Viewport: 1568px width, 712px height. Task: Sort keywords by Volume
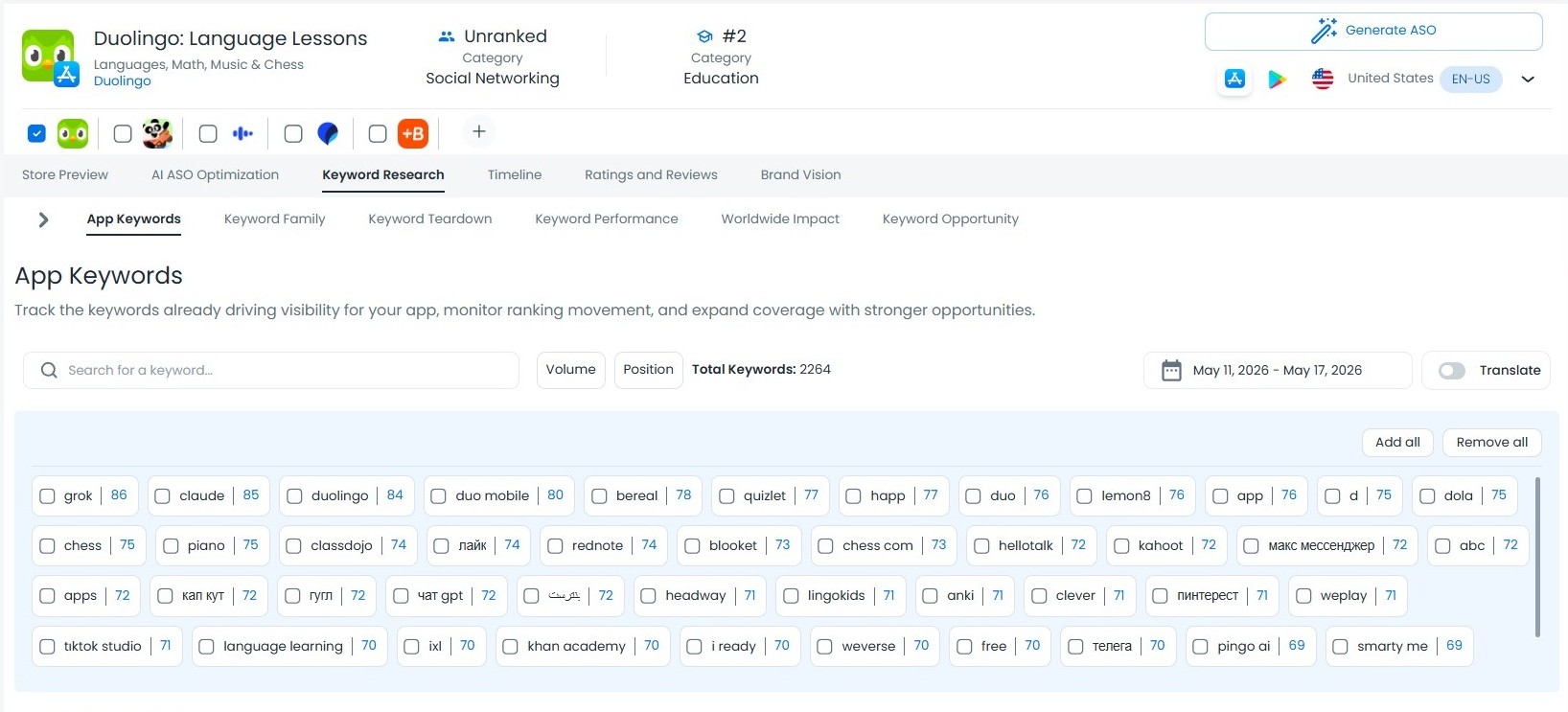click(x=571, y=370)
